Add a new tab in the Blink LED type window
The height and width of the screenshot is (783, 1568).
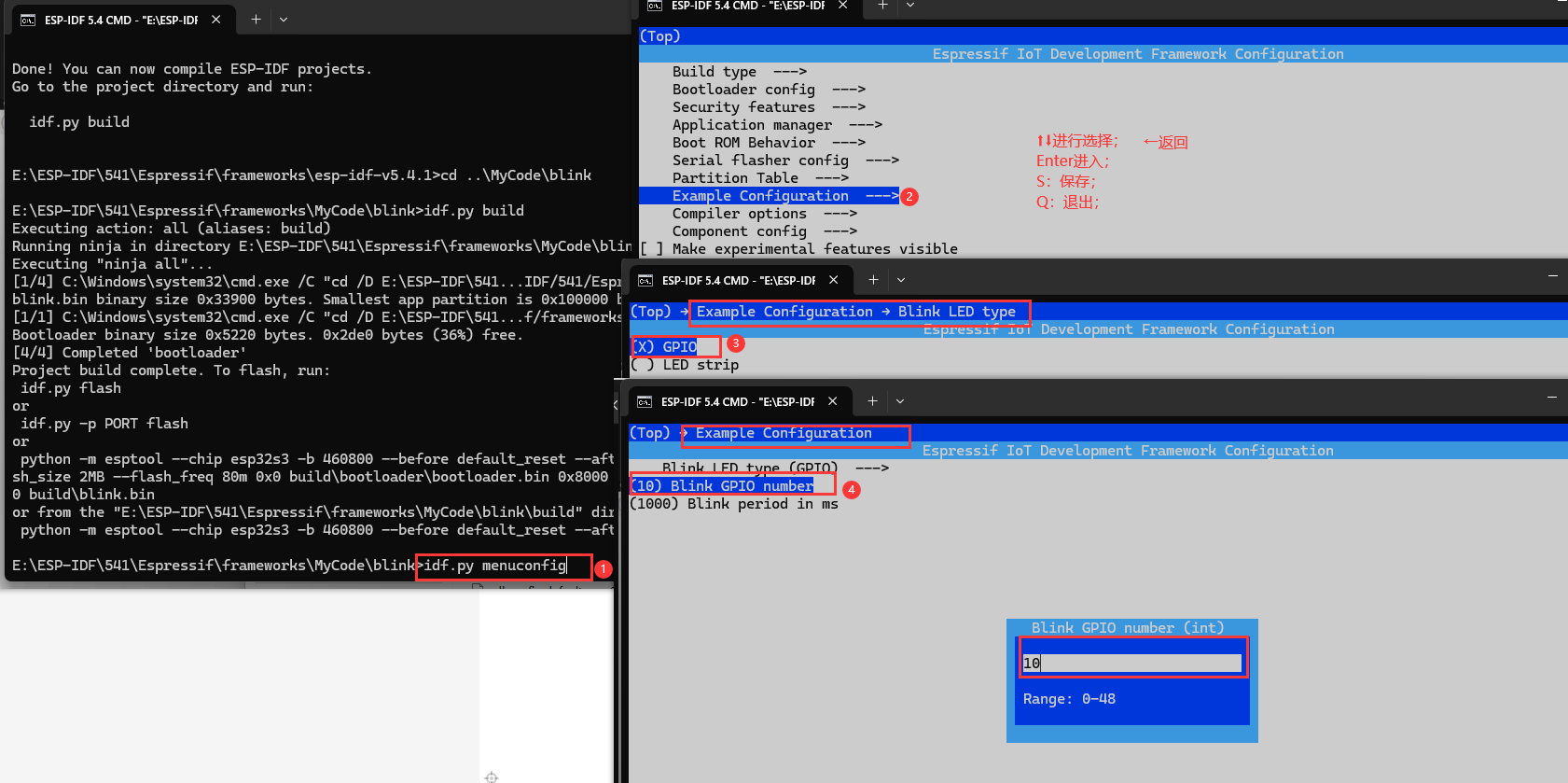pos(873,280)
